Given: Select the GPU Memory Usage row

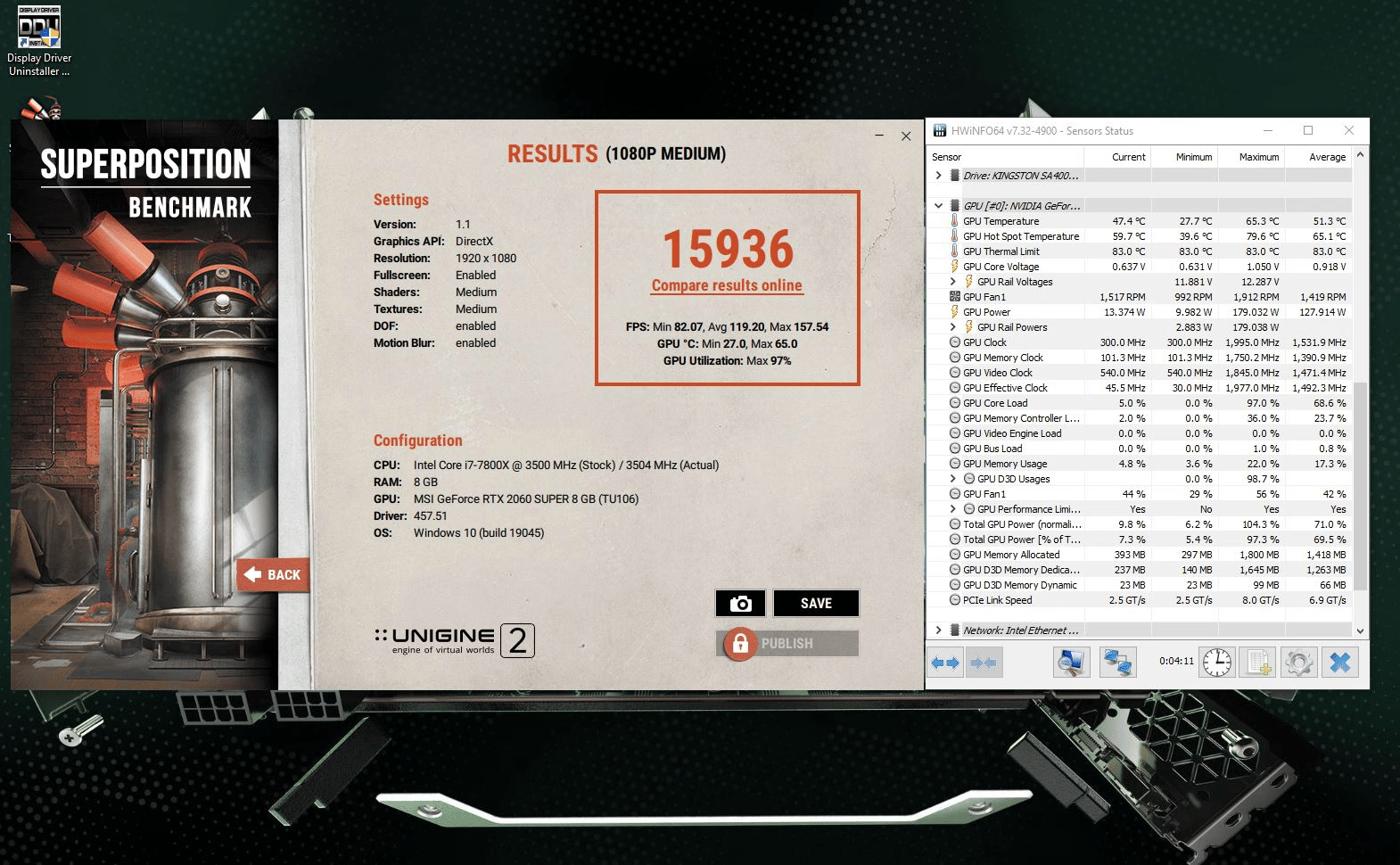Looking at the screenshot, I should click(x=1140, y=463).
